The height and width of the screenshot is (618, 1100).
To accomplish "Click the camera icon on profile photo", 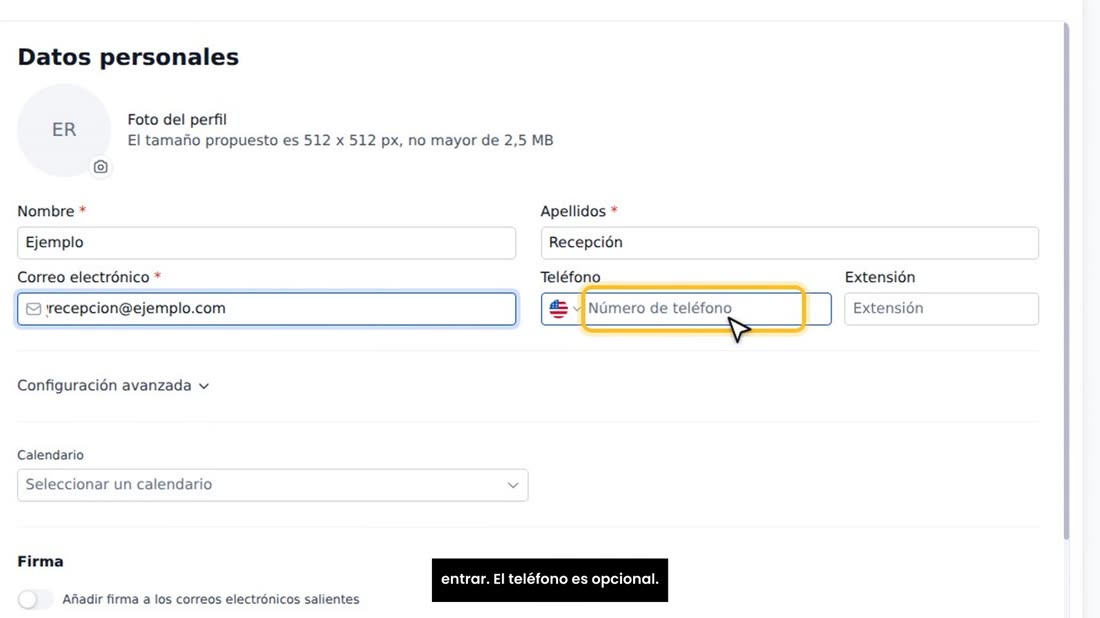I will click(100, 167).
